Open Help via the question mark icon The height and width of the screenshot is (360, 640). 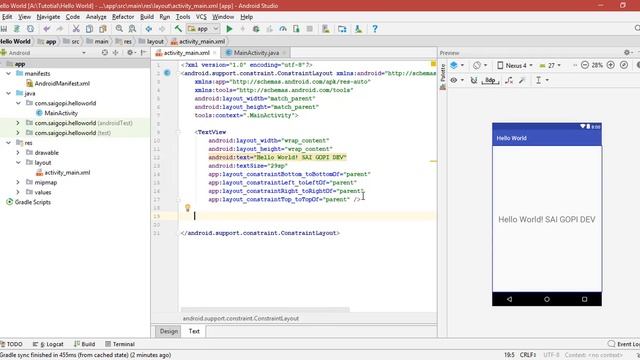pos(375,29)
